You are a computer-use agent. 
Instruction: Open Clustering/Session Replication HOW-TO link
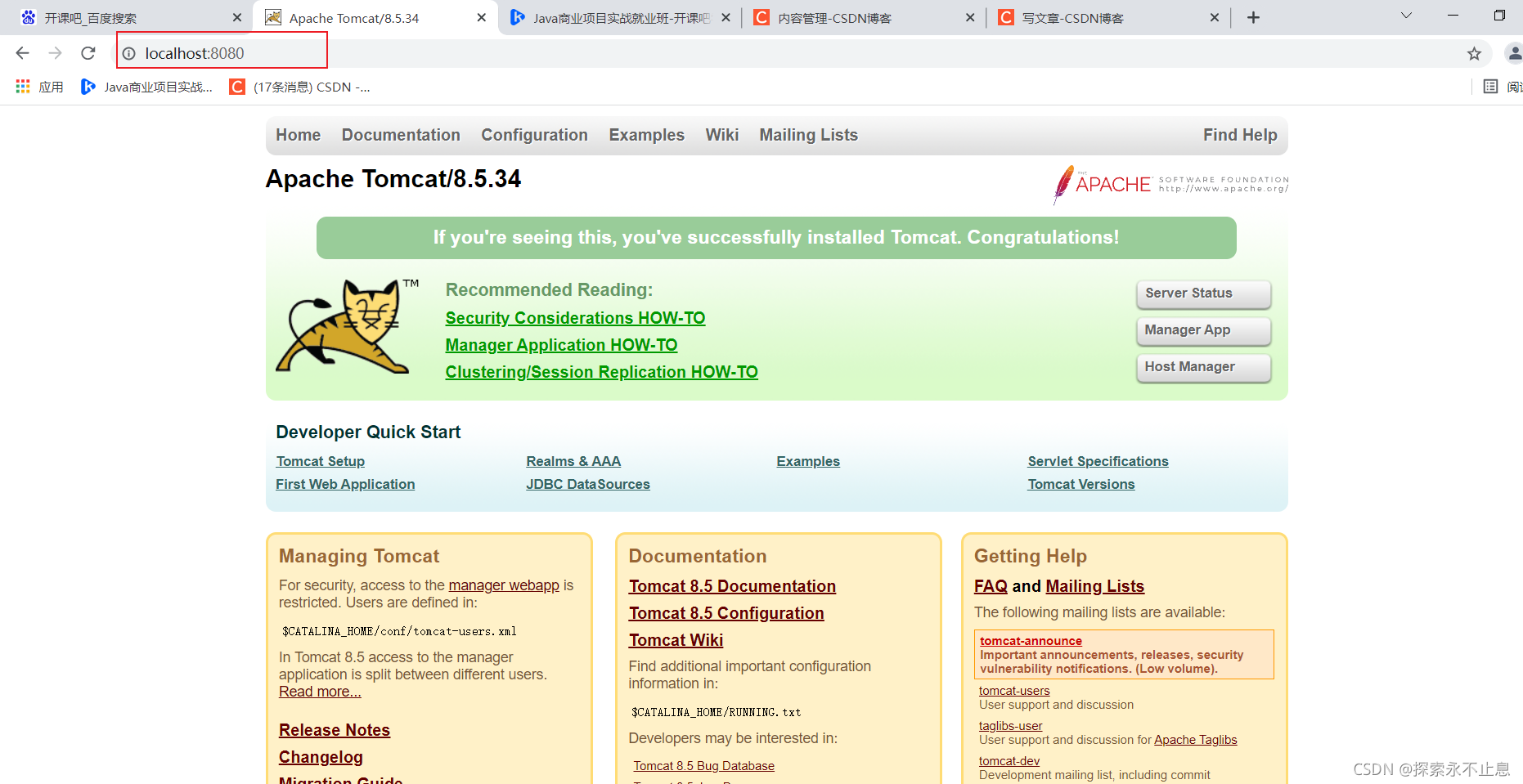click(601, 372)
